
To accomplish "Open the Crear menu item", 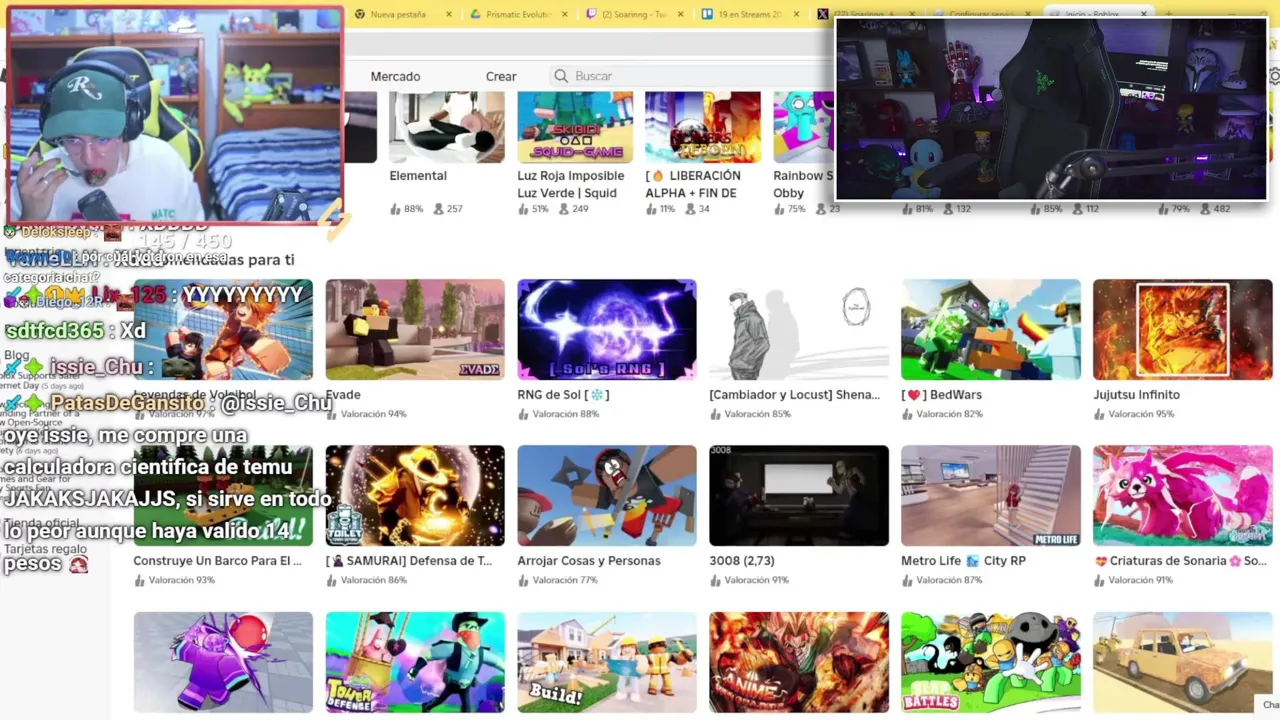I will tap(501, 76).
